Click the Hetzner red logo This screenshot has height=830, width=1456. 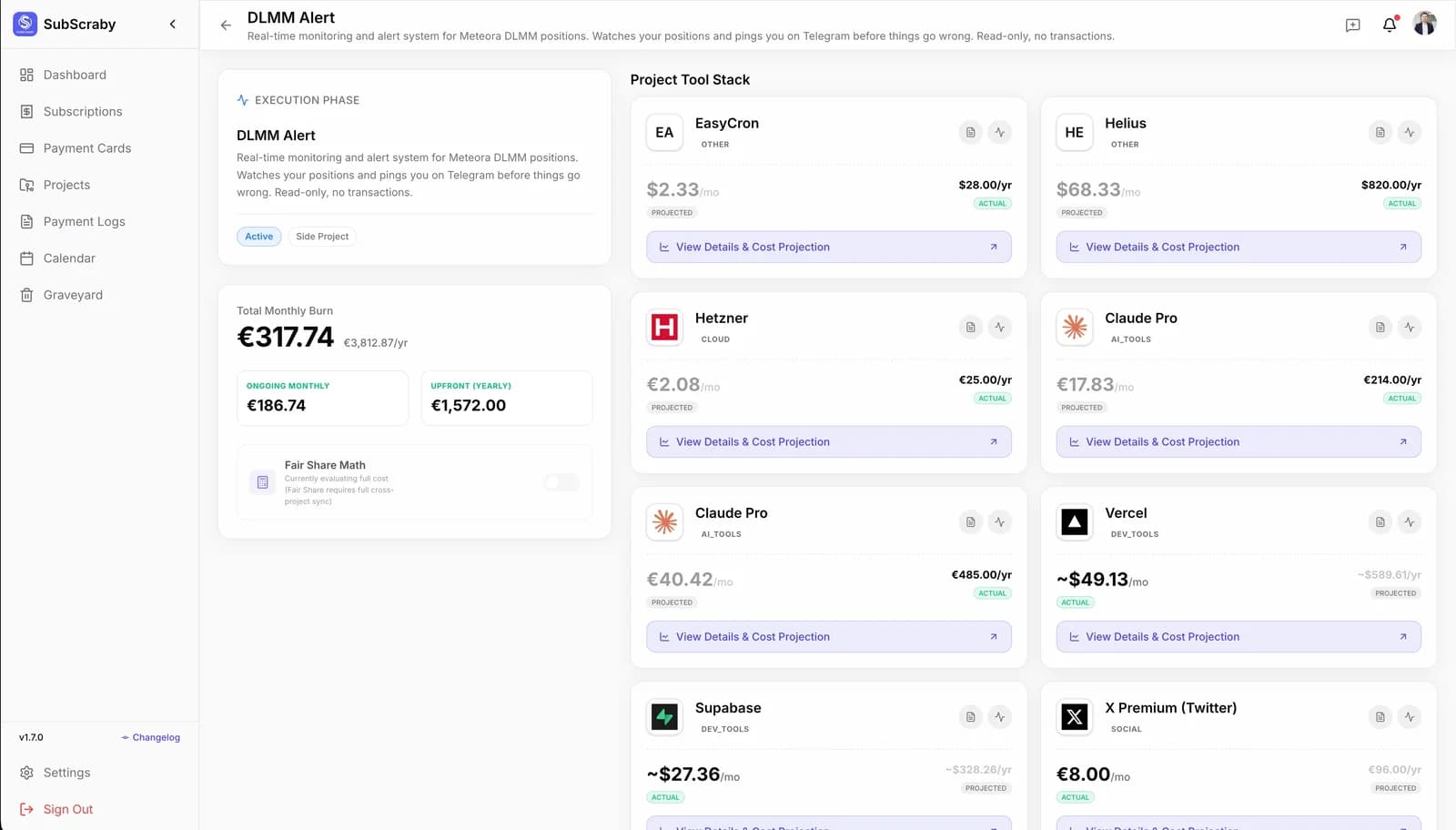pos(664,328)
